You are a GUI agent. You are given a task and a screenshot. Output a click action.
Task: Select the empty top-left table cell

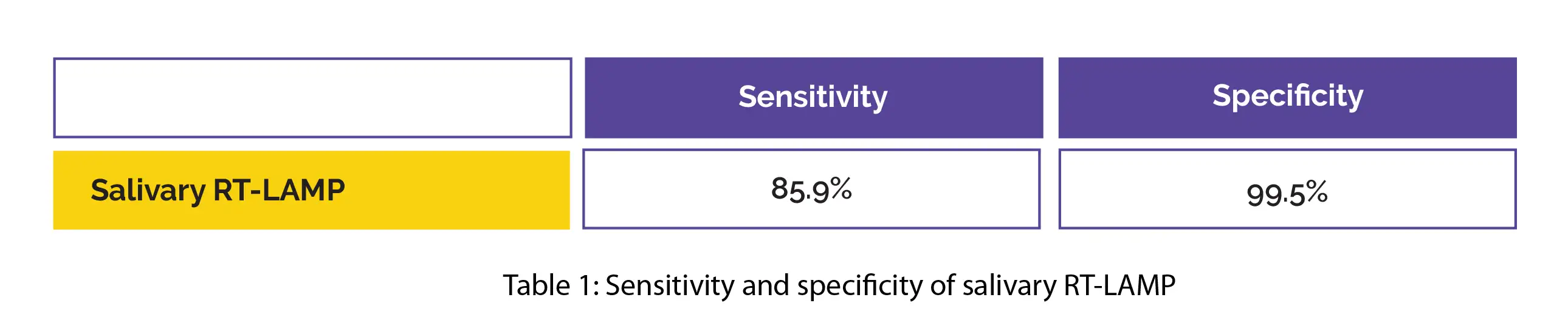coord(312,97)
